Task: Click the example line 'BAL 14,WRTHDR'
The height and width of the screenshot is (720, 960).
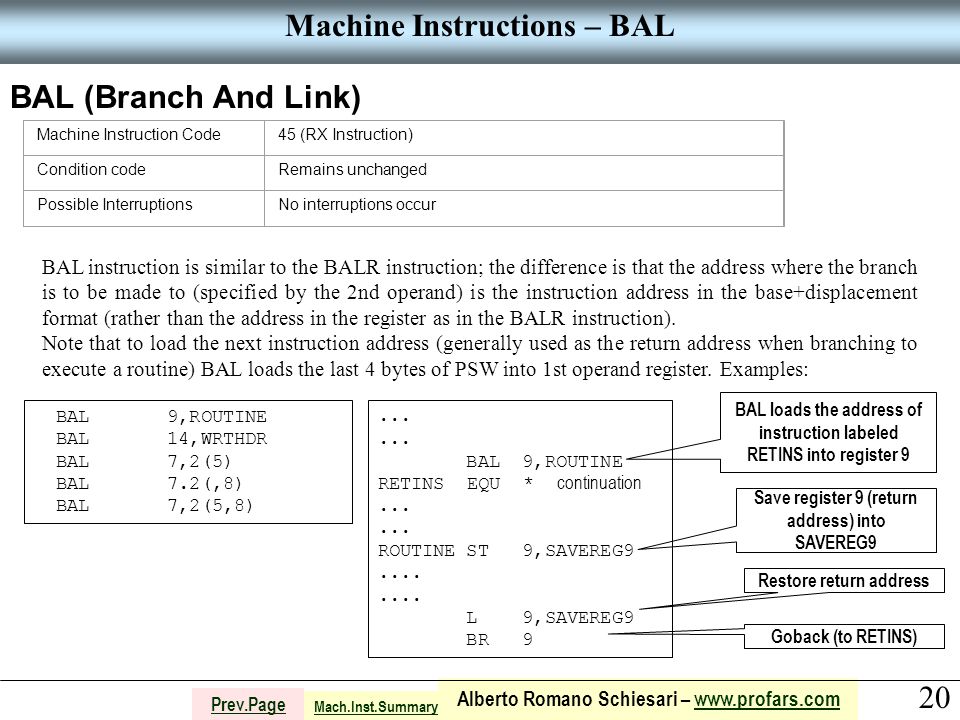Action: click(162, 439)
